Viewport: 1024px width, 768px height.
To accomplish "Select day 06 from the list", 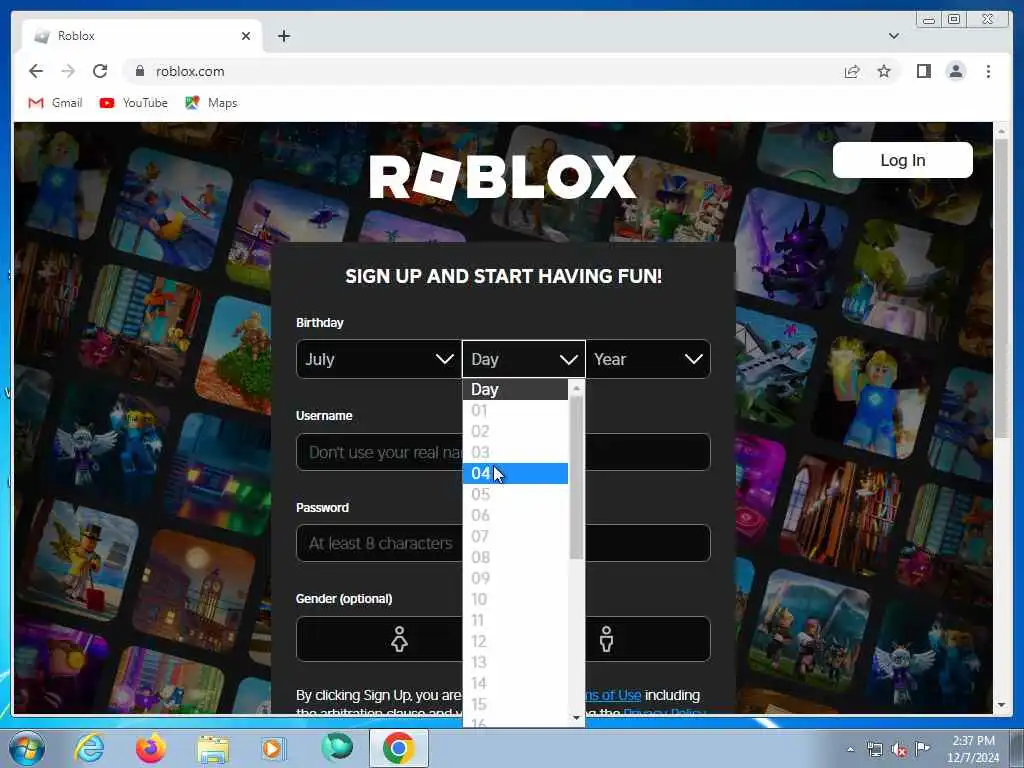I will pos(515,515).
